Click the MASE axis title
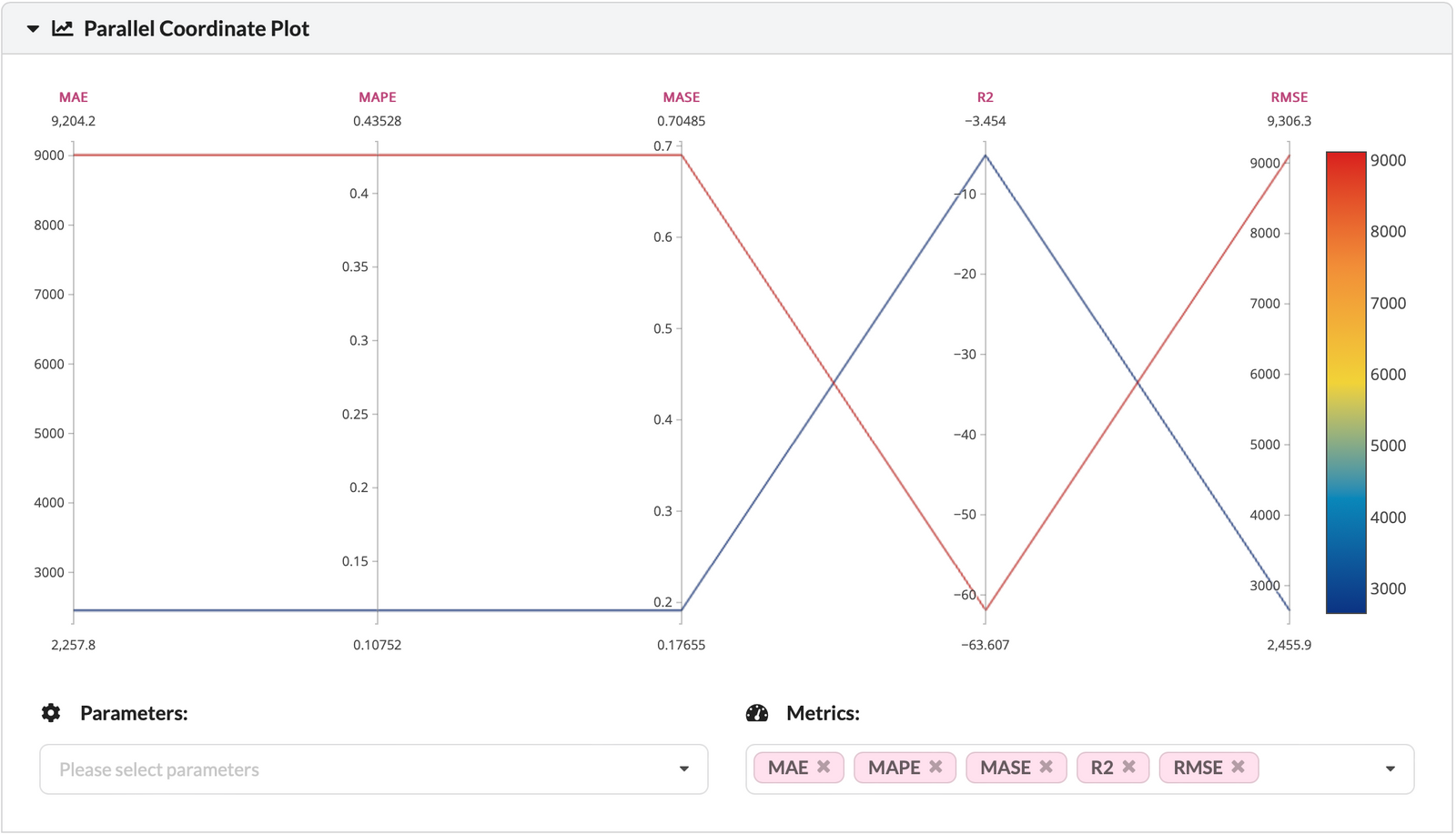Screen dimensions: 1456x834 [682, 97]
